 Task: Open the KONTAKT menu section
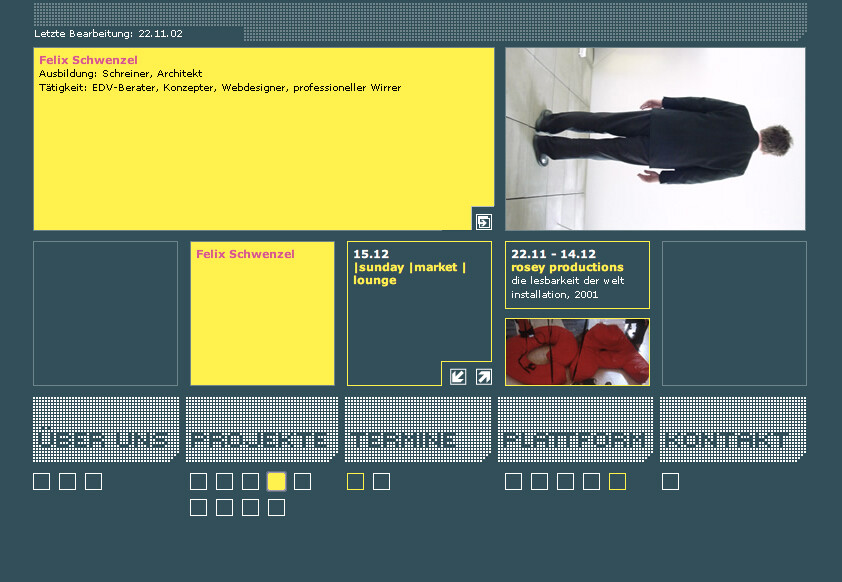pyautogui.click(x=733, y=430)
